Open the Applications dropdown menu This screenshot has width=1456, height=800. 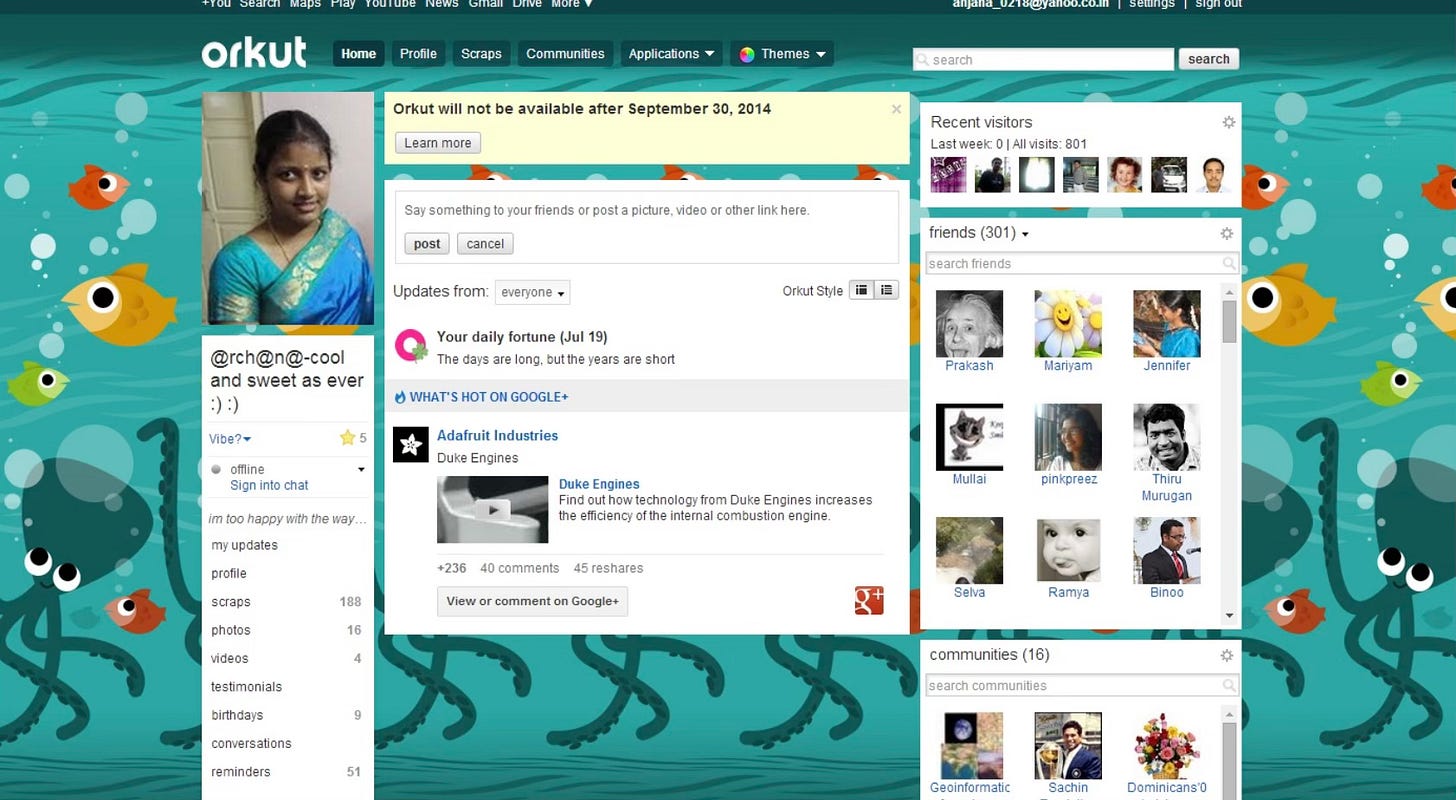(671, 54)
